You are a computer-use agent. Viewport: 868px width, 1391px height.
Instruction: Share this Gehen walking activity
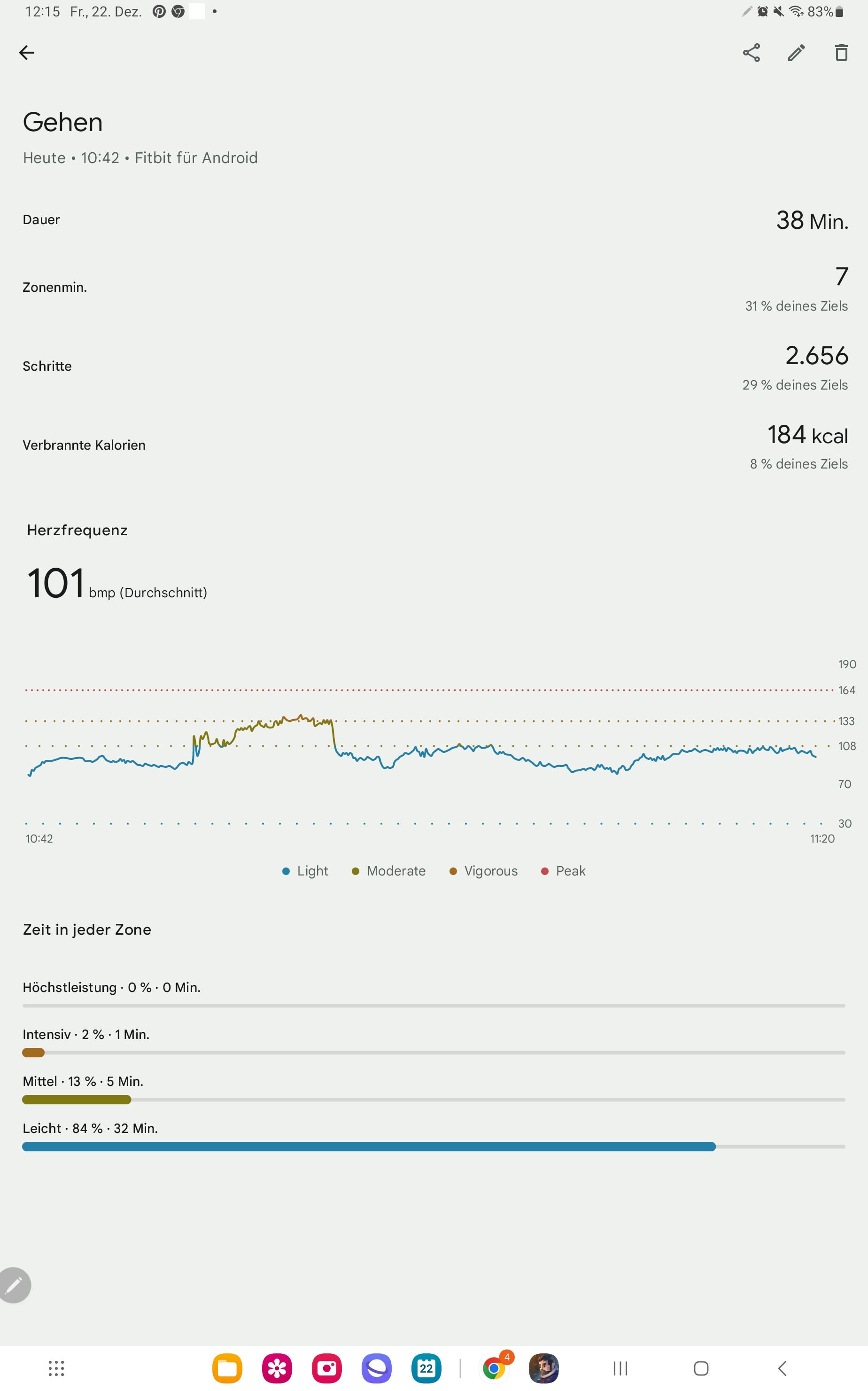point(751,53)
